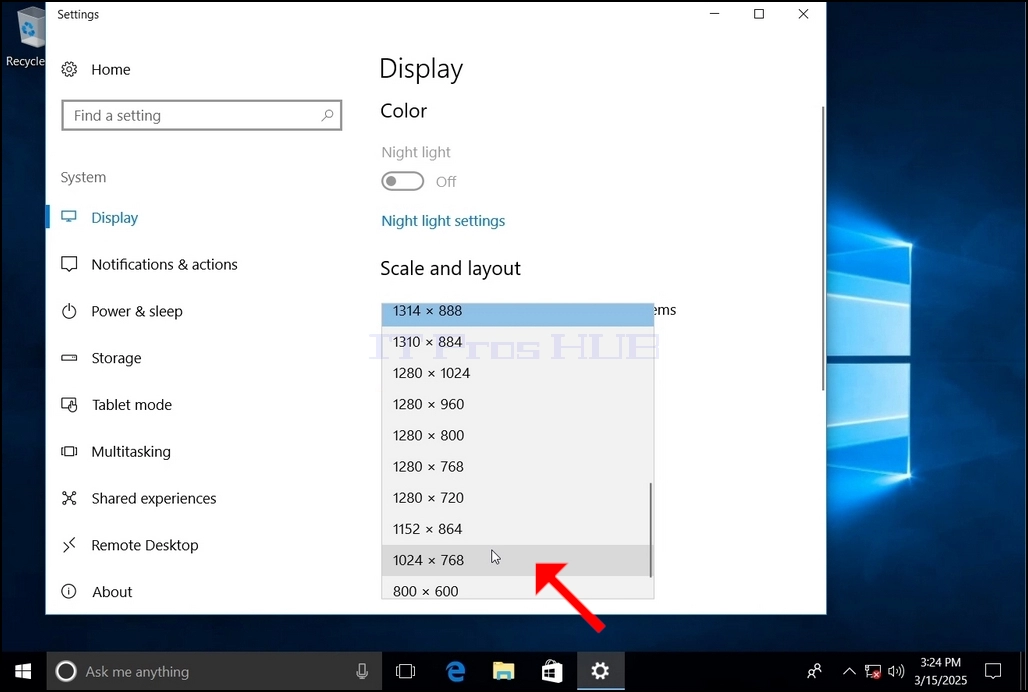
Task: Select the 1280 × 960 resolution option
Action: coord(517,404)
